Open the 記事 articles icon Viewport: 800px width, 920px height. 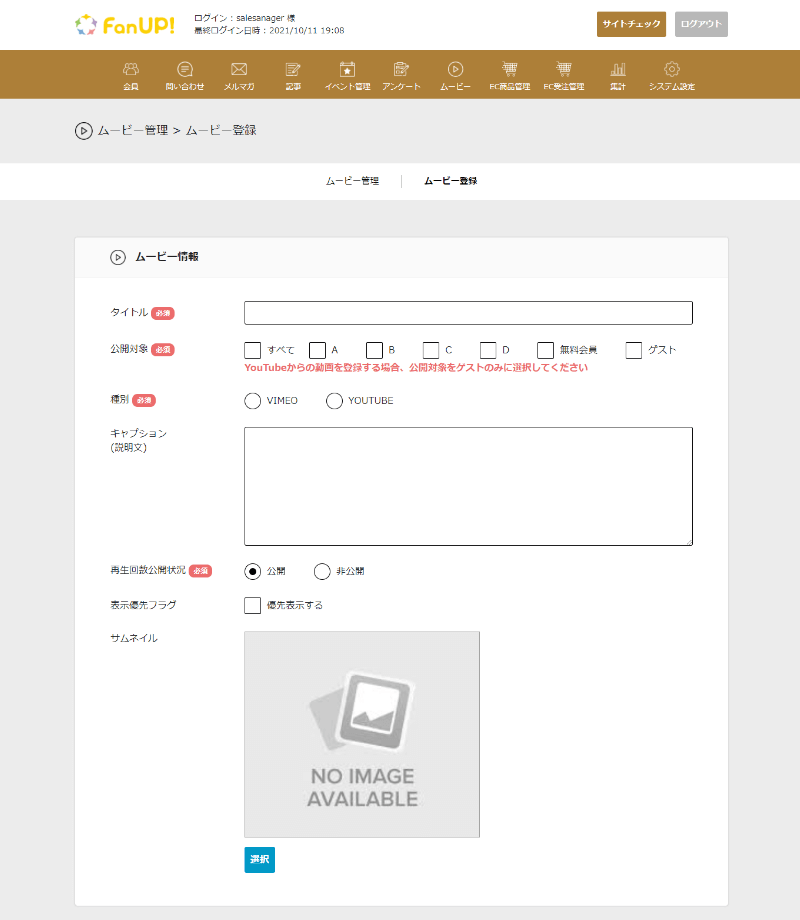293,70
